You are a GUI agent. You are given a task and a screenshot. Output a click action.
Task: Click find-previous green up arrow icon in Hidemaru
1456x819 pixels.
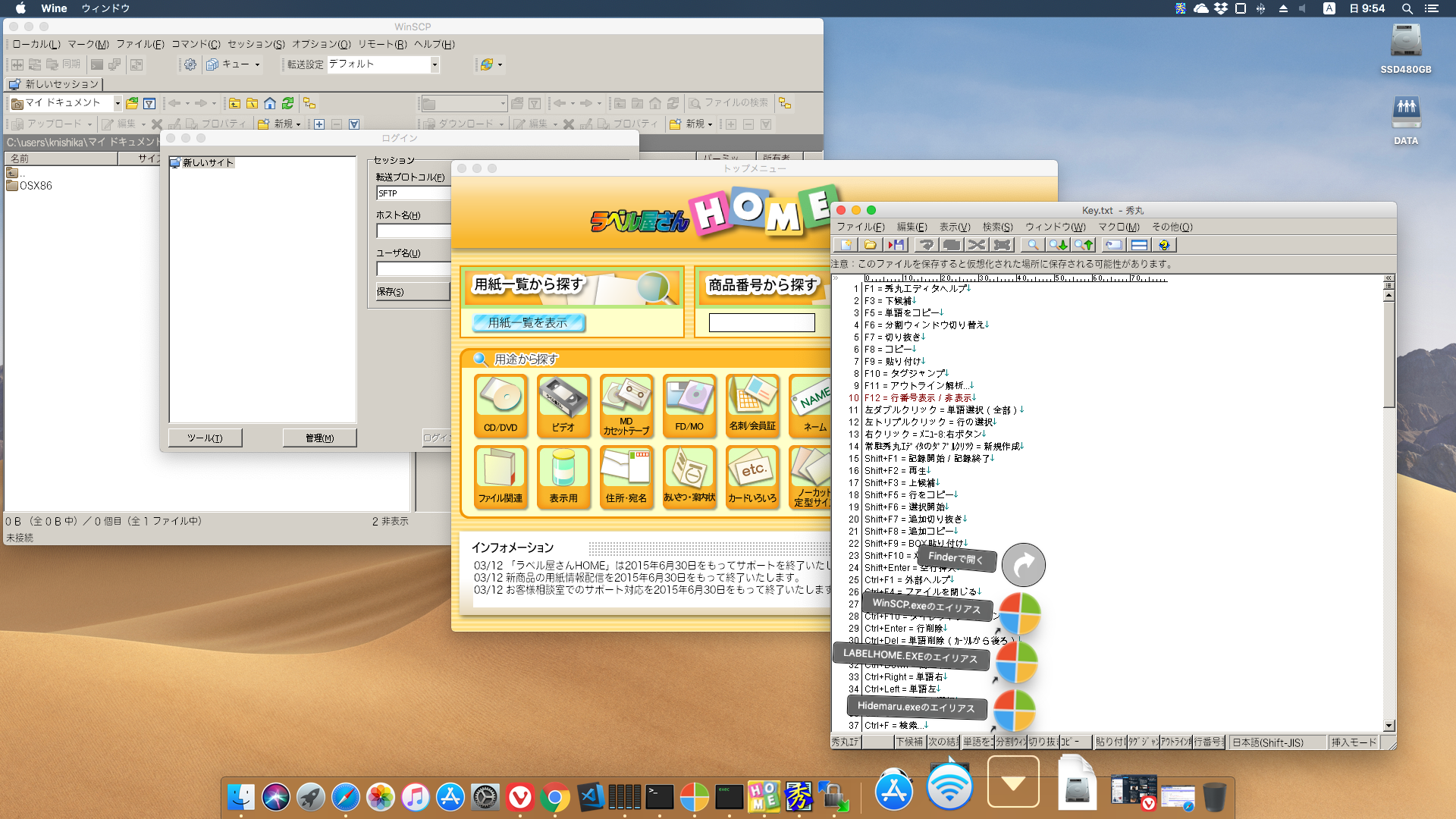(x=1084, y=245)
